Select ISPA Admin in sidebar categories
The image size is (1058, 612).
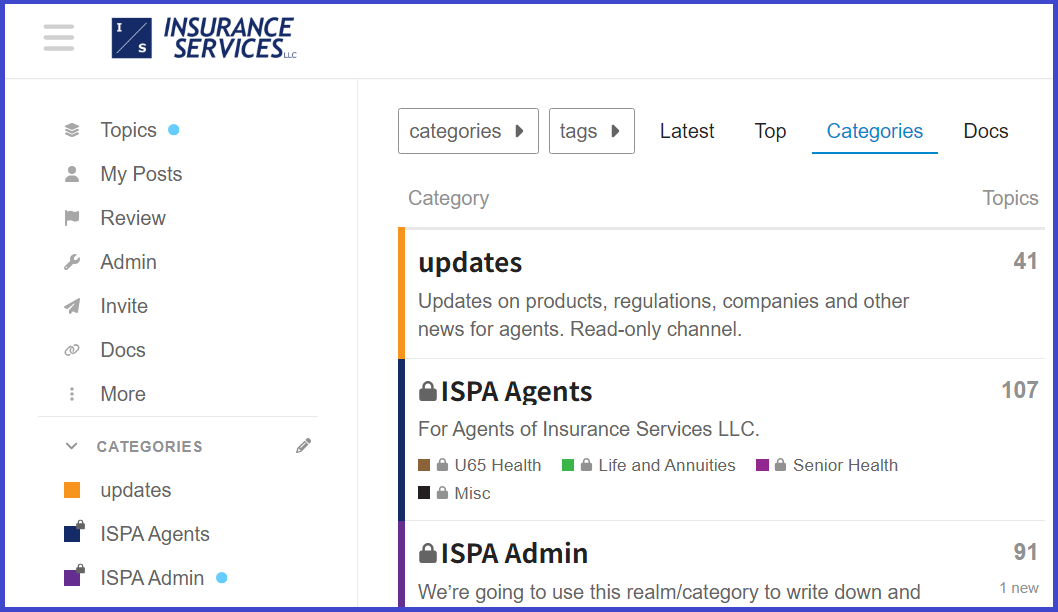pos(152,578)
